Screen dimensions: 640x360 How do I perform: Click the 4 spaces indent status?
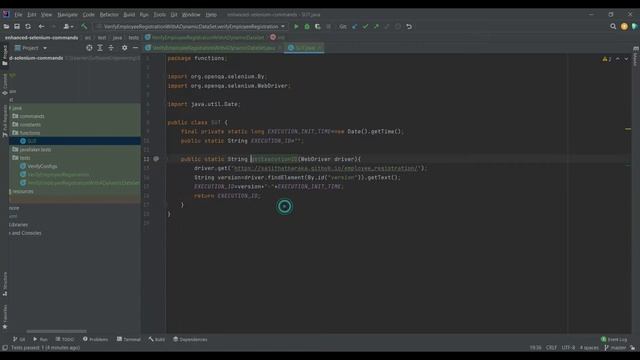tap(589, 348)
